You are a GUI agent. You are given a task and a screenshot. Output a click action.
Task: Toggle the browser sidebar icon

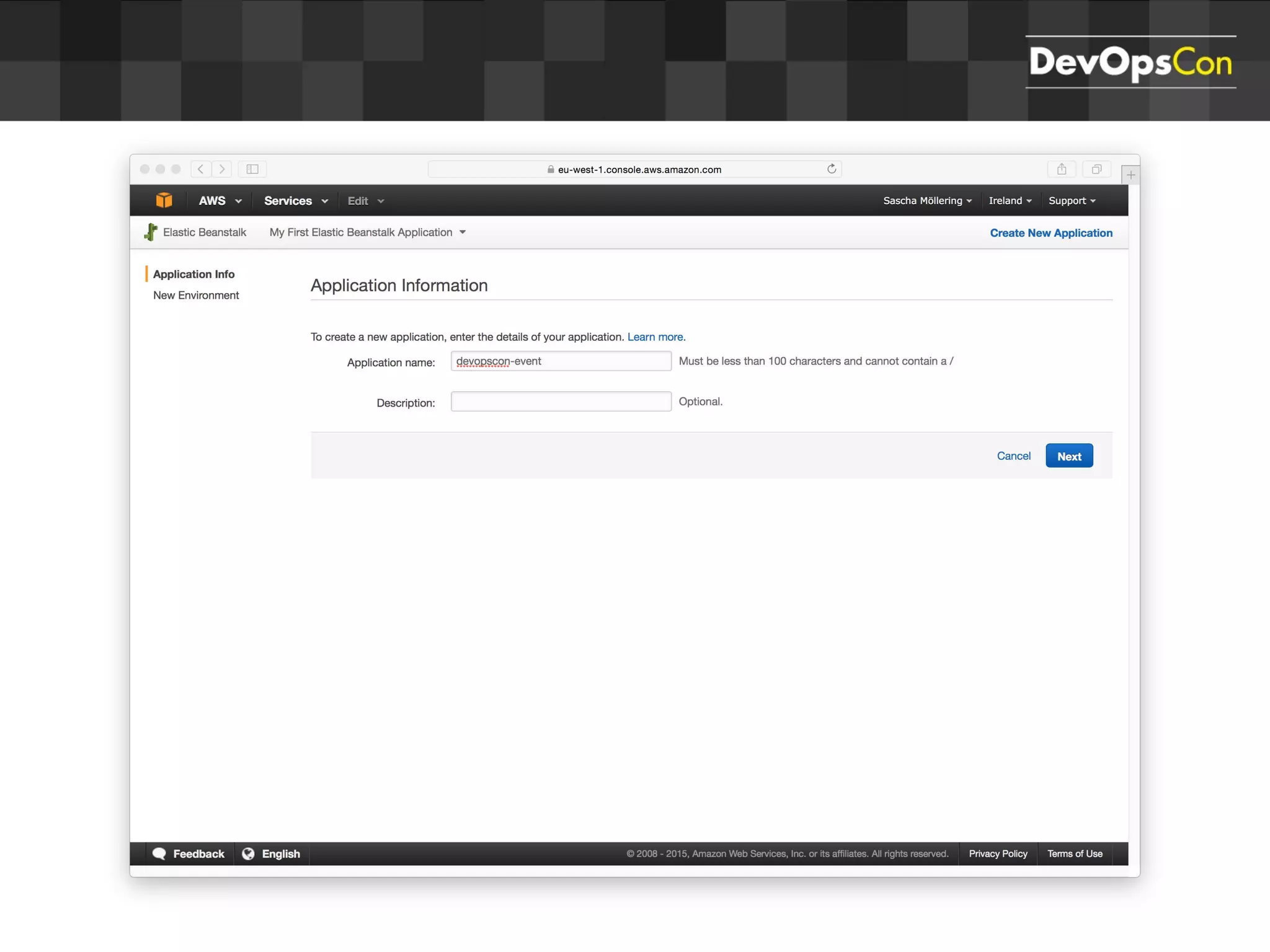[252, 169]
